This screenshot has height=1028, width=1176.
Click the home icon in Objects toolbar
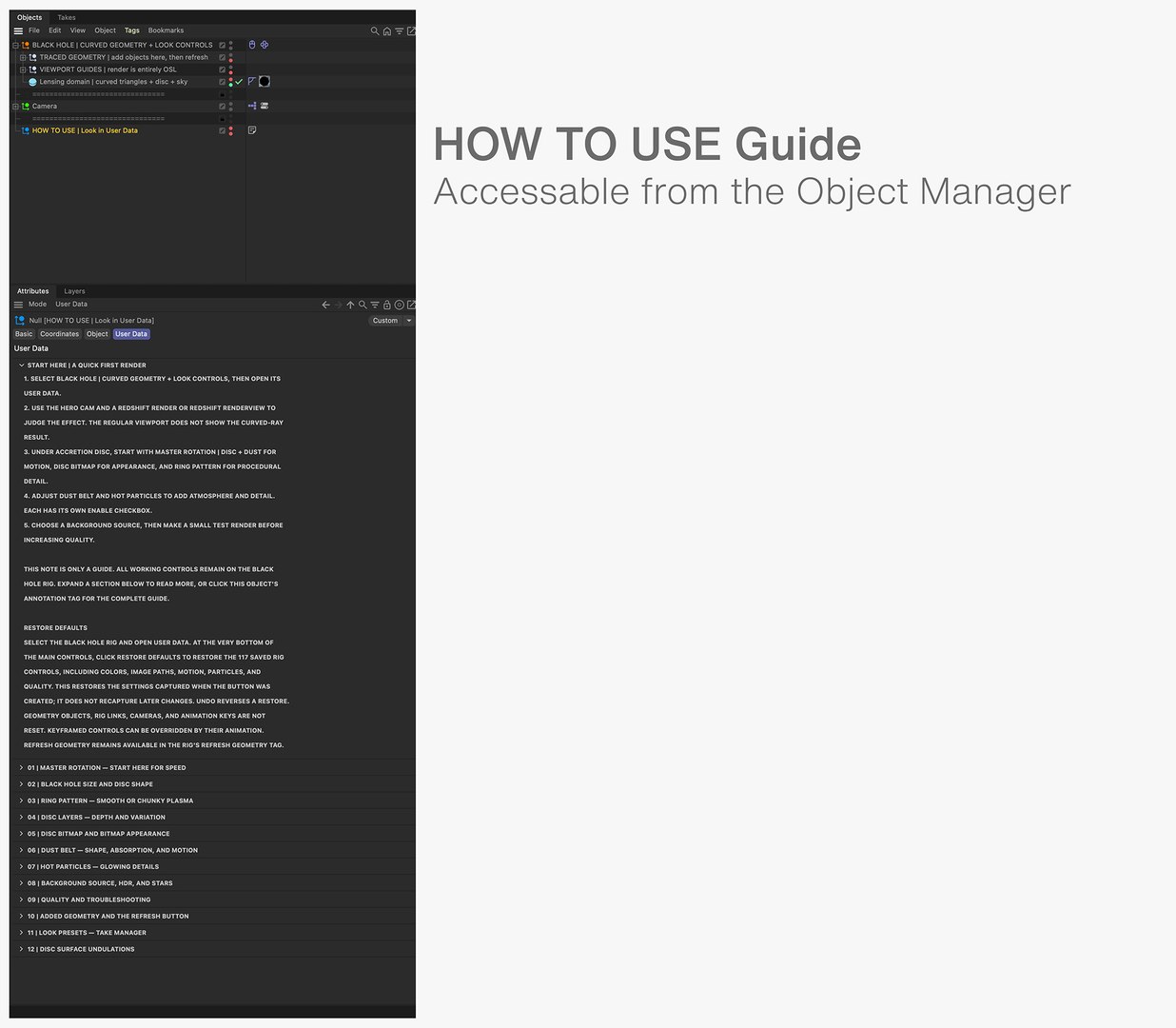pyautogui.click(x=387, y=31)
